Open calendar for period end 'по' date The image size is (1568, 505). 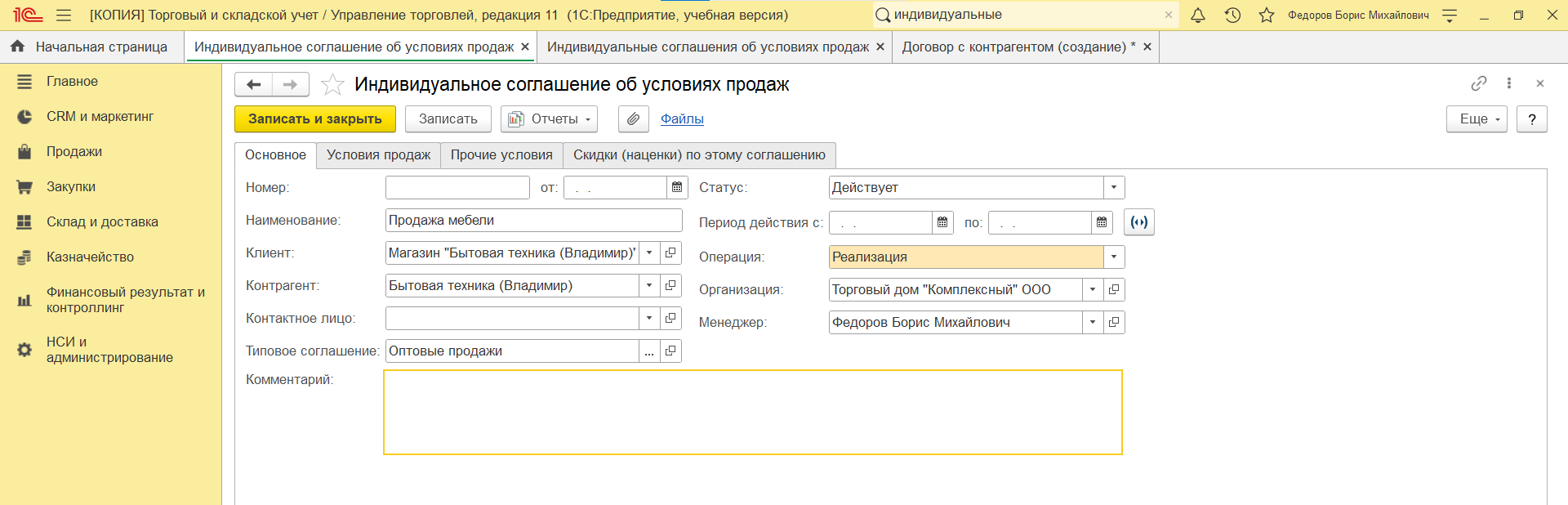[x=1102, y=222]
